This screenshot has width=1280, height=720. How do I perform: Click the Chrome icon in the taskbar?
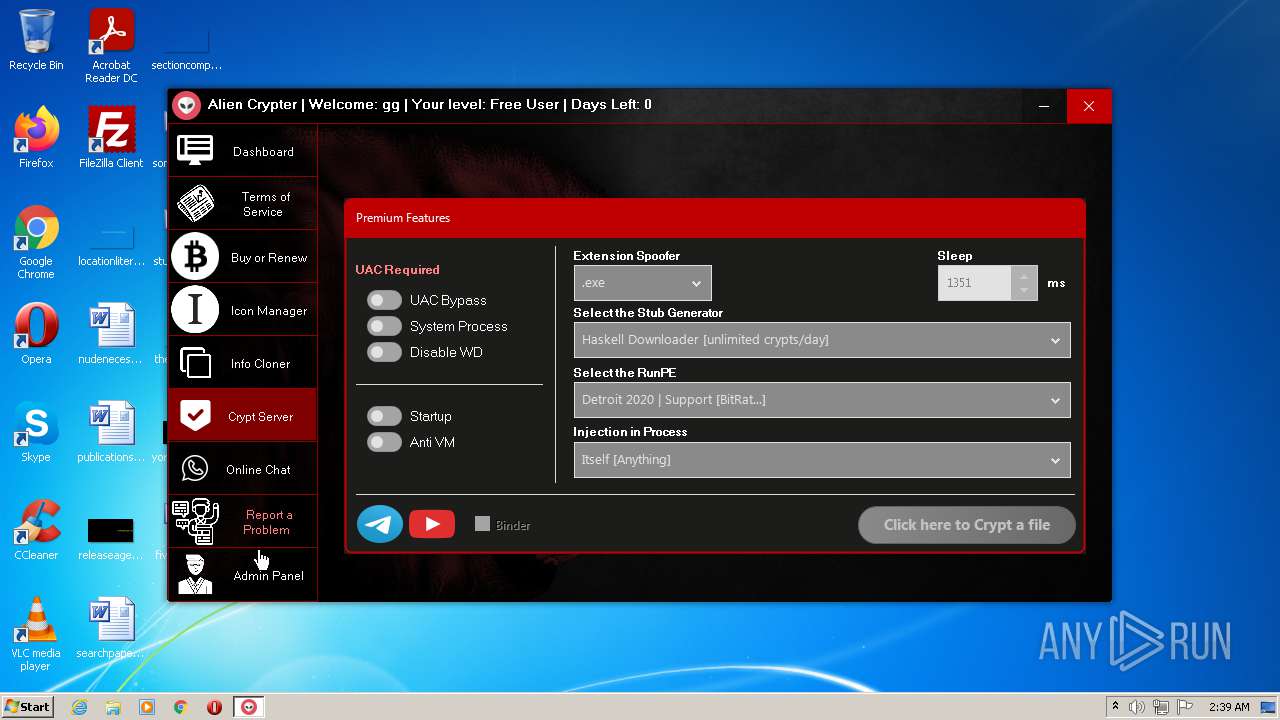(181, 707)
